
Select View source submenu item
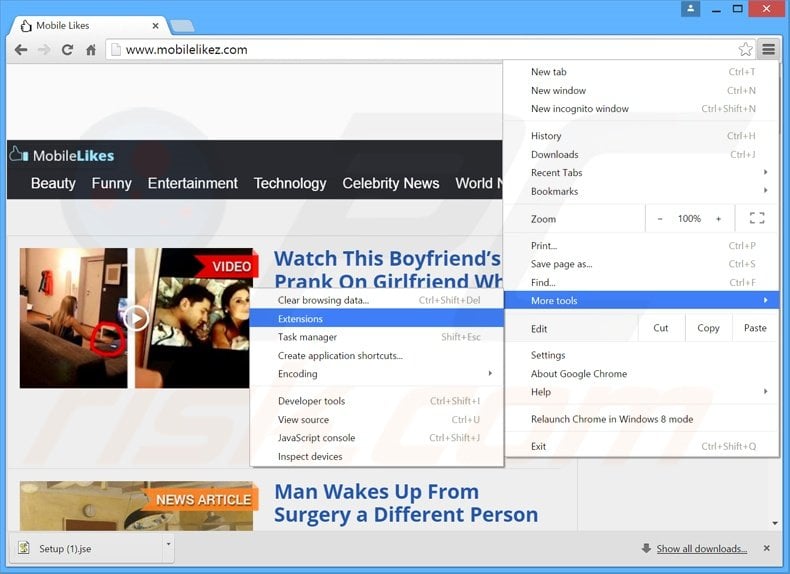377,420
